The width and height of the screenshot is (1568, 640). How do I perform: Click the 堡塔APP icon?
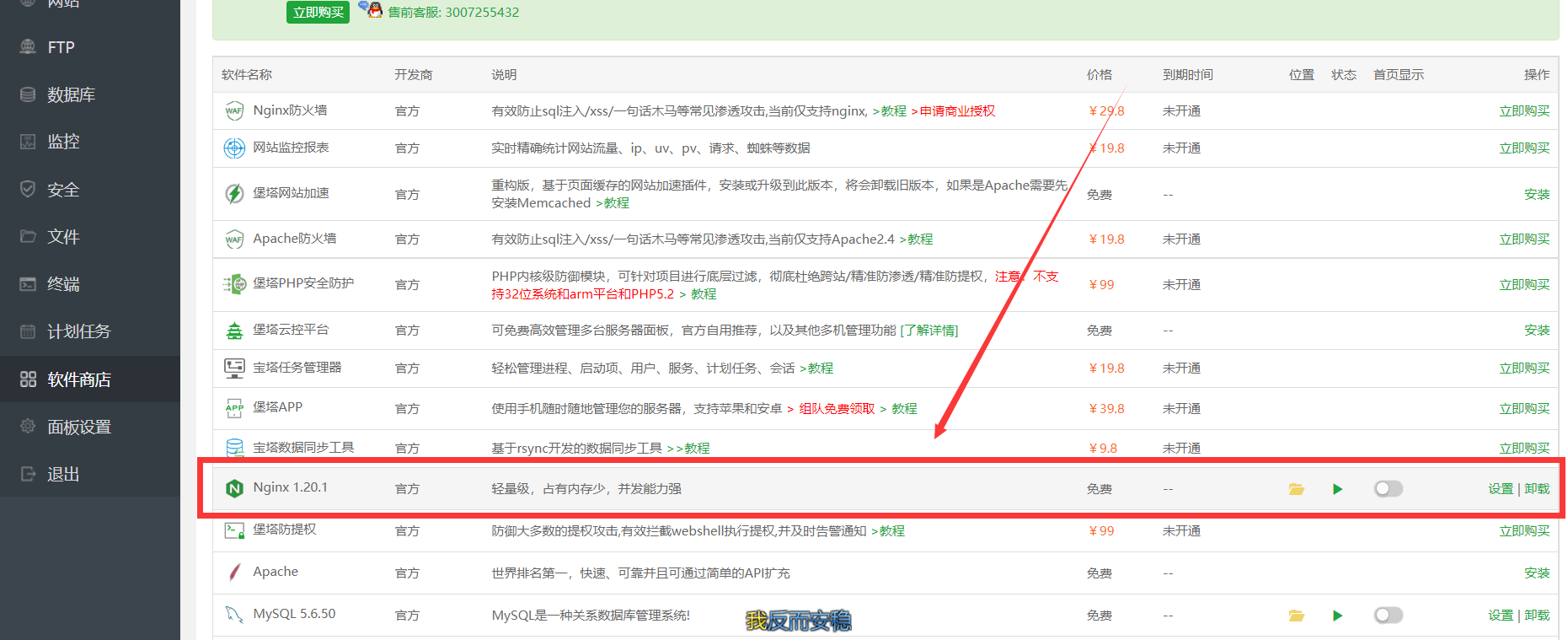click(234, 408)
